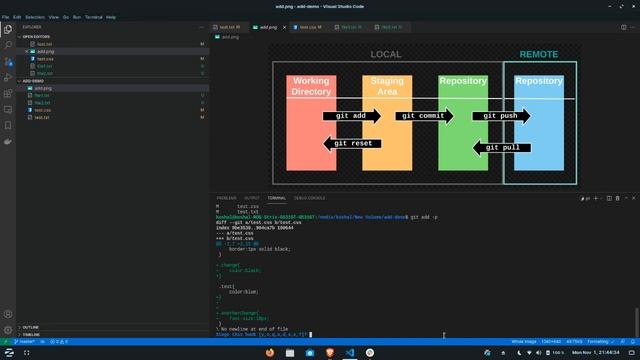
Task: Click the master* branch in status bar
Action: (x=24, y=342)
